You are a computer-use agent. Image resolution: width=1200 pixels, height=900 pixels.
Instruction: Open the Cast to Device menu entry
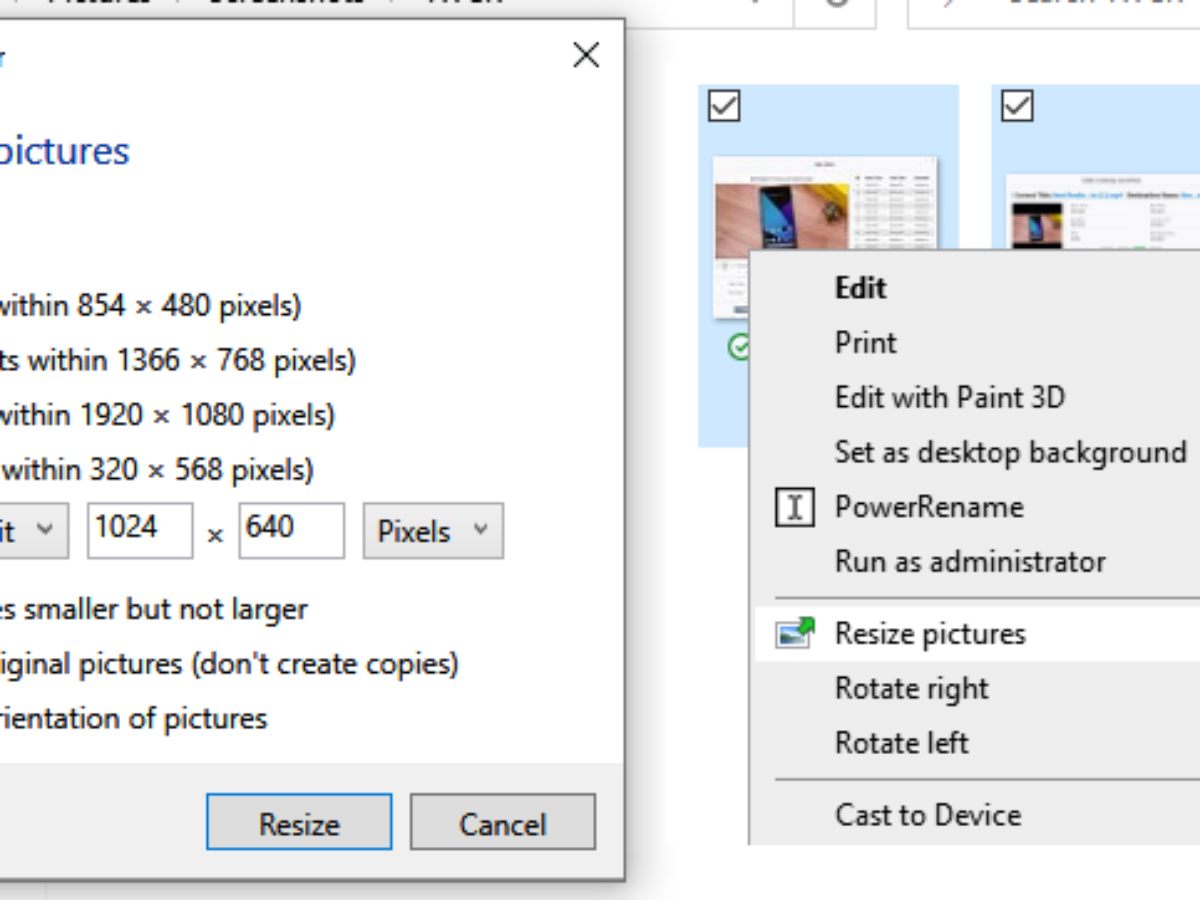tap(928, 815)
